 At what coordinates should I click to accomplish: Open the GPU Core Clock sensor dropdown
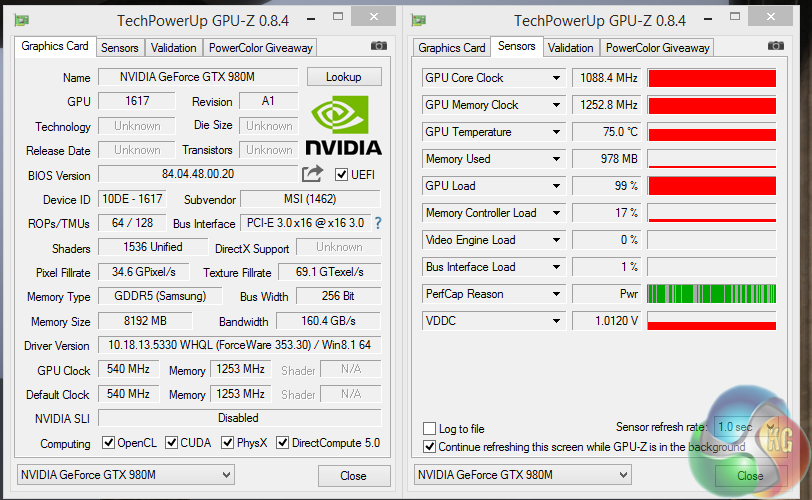pos(557,78)
